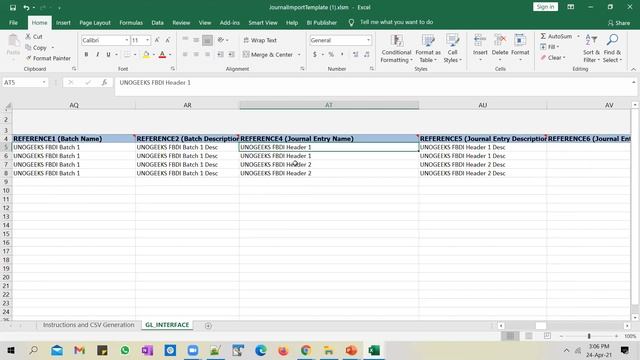Screen dimensions: 640x360
Task: Switch to the Formulas tab
Action: tap(131, 22)
